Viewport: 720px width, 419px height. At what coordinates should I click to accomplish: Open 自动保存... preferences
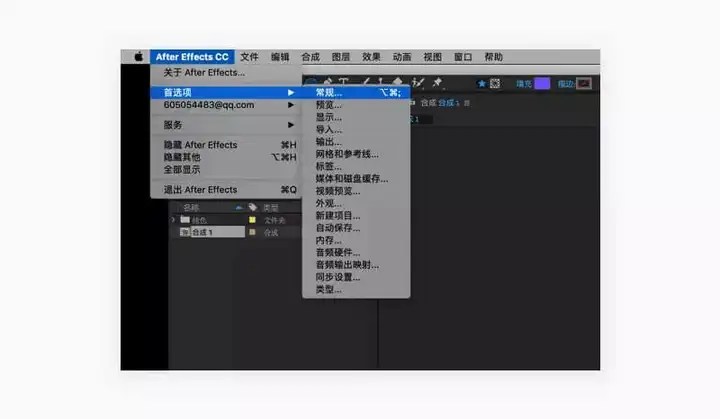[x=356, y=228]
